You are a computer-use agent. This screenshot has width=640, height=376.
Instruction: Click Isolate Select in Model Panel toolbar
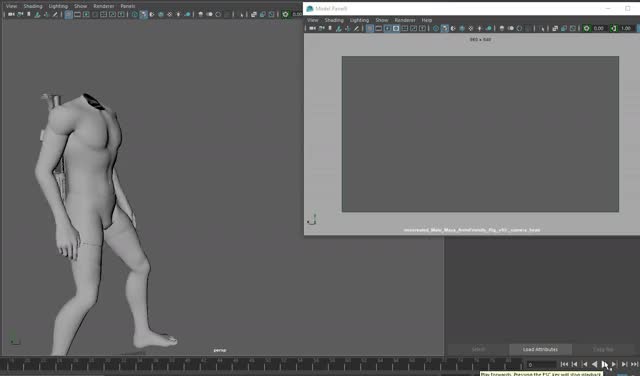[x=542, y=28]
